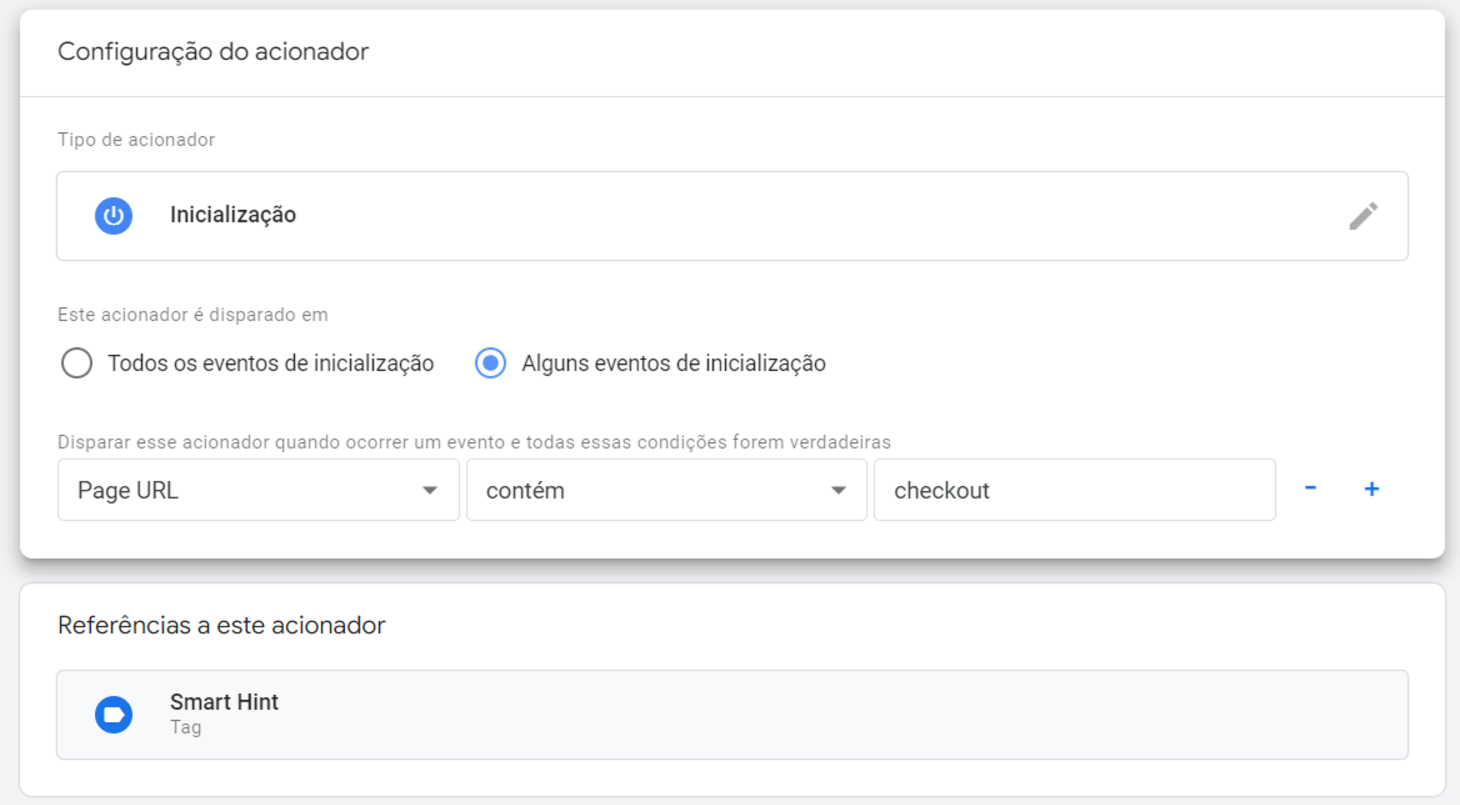
Task: Remove the condition with the minus icon
Action: tap(1310, 489)
